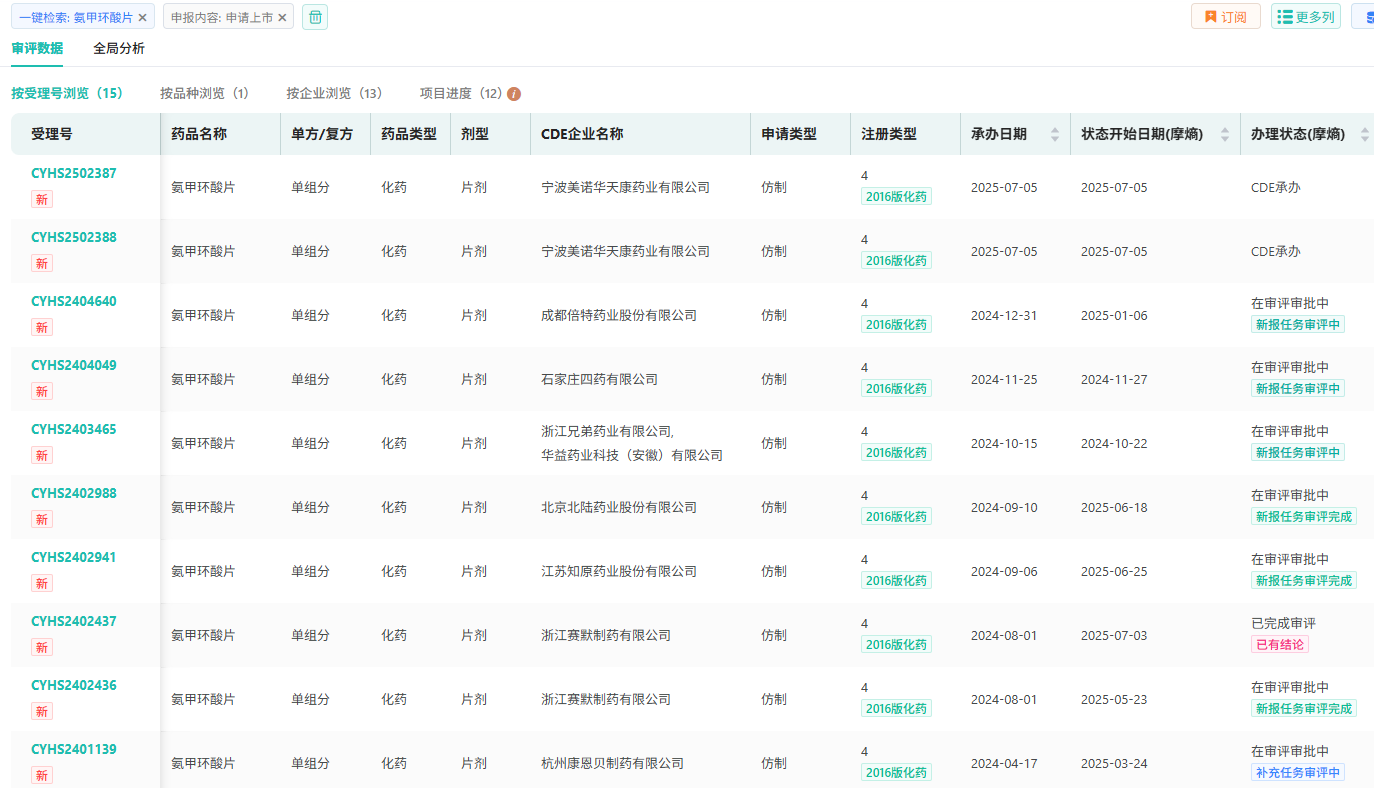Click the 已有结论 status tag
The width and height of the screenshot is (1374, 788).
tap(1279, 645)
